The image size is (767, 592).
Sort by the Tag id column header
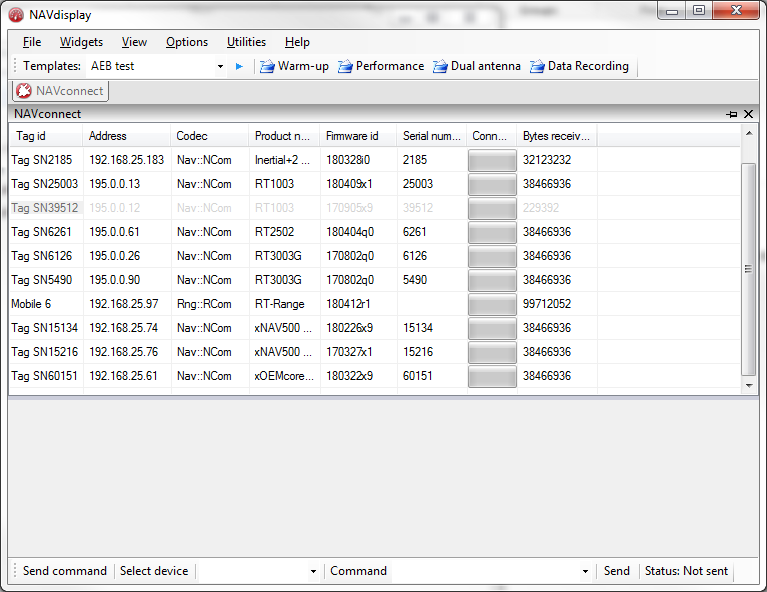[45, 136]
